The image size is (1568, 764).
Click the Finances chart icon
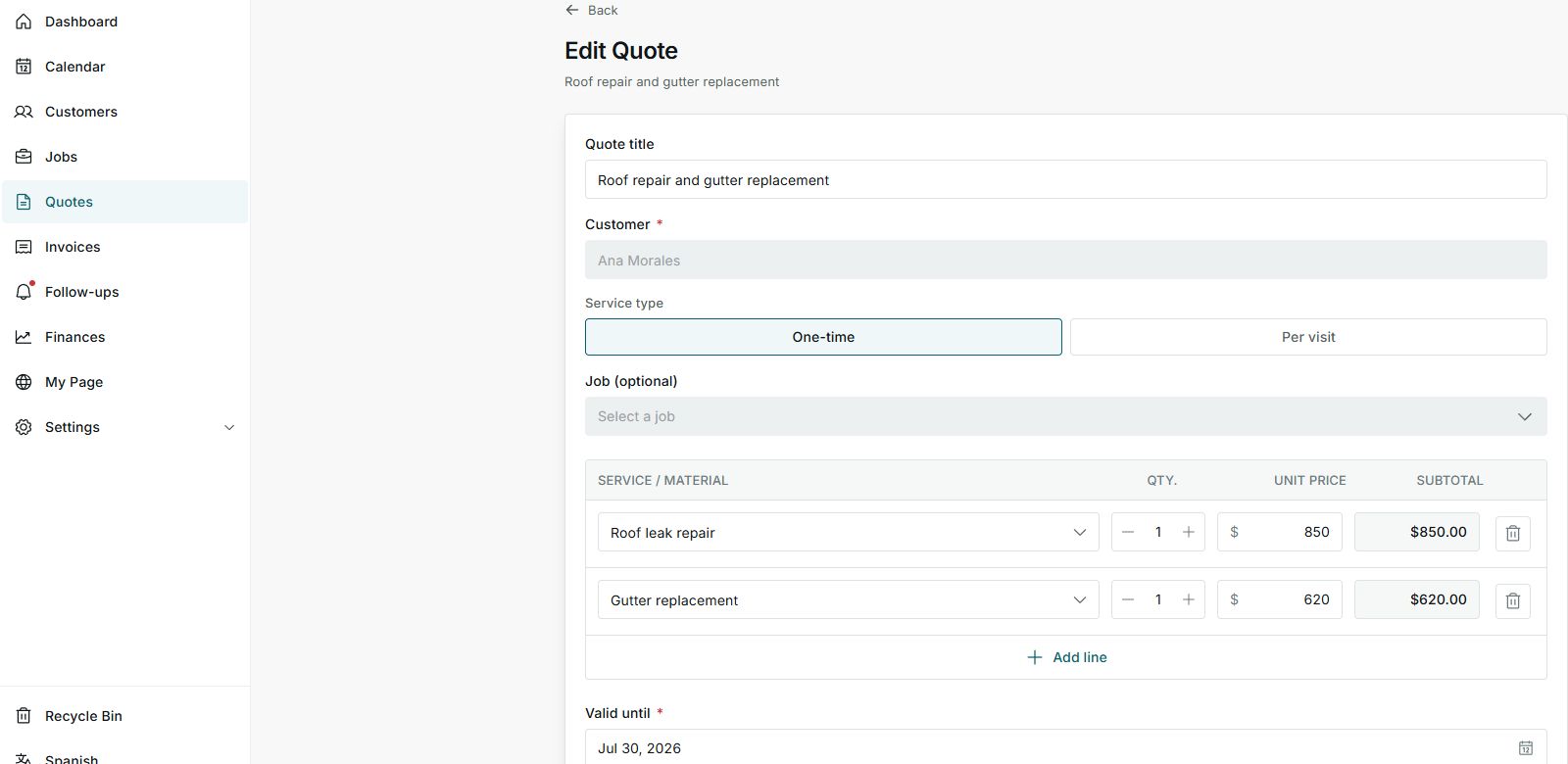24,337
